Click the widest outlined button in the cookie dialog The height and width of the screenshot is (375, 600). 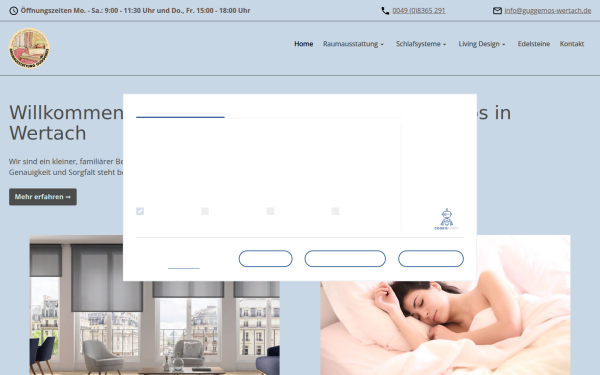[x=345, y=259]
